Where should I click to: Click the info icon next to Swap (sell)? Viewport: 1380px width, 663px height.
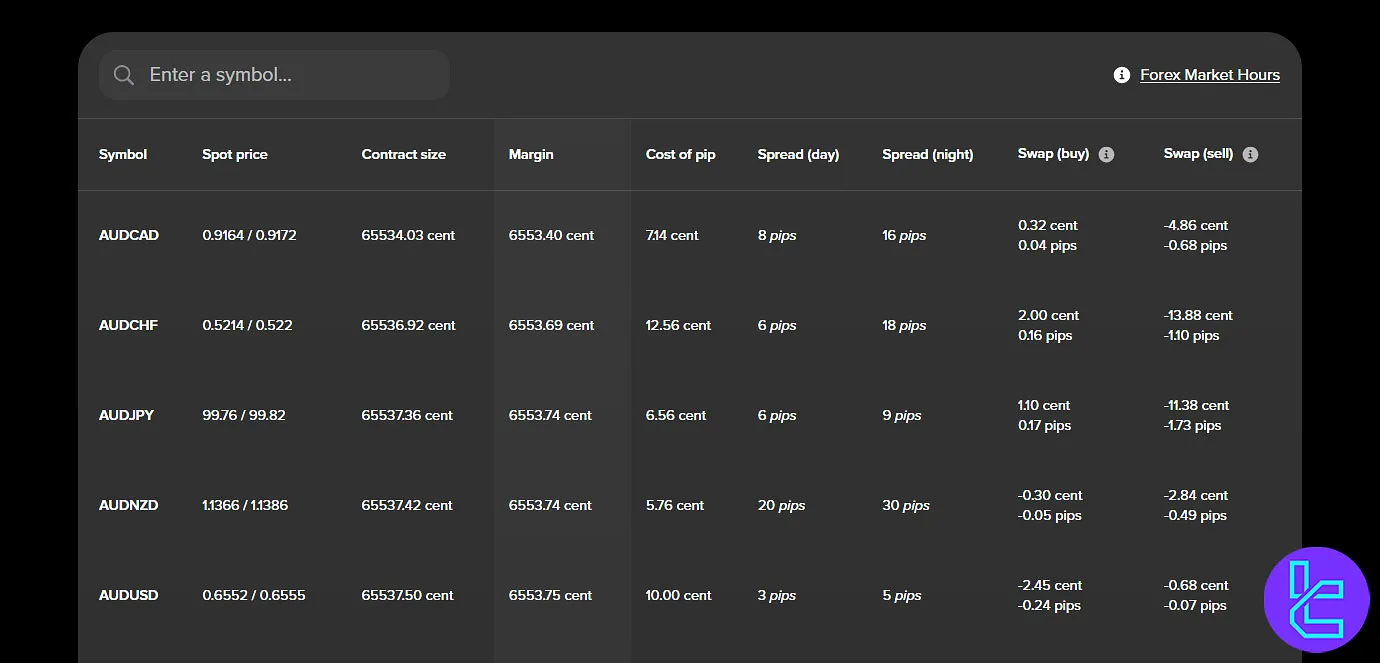tap(1250, 154)
